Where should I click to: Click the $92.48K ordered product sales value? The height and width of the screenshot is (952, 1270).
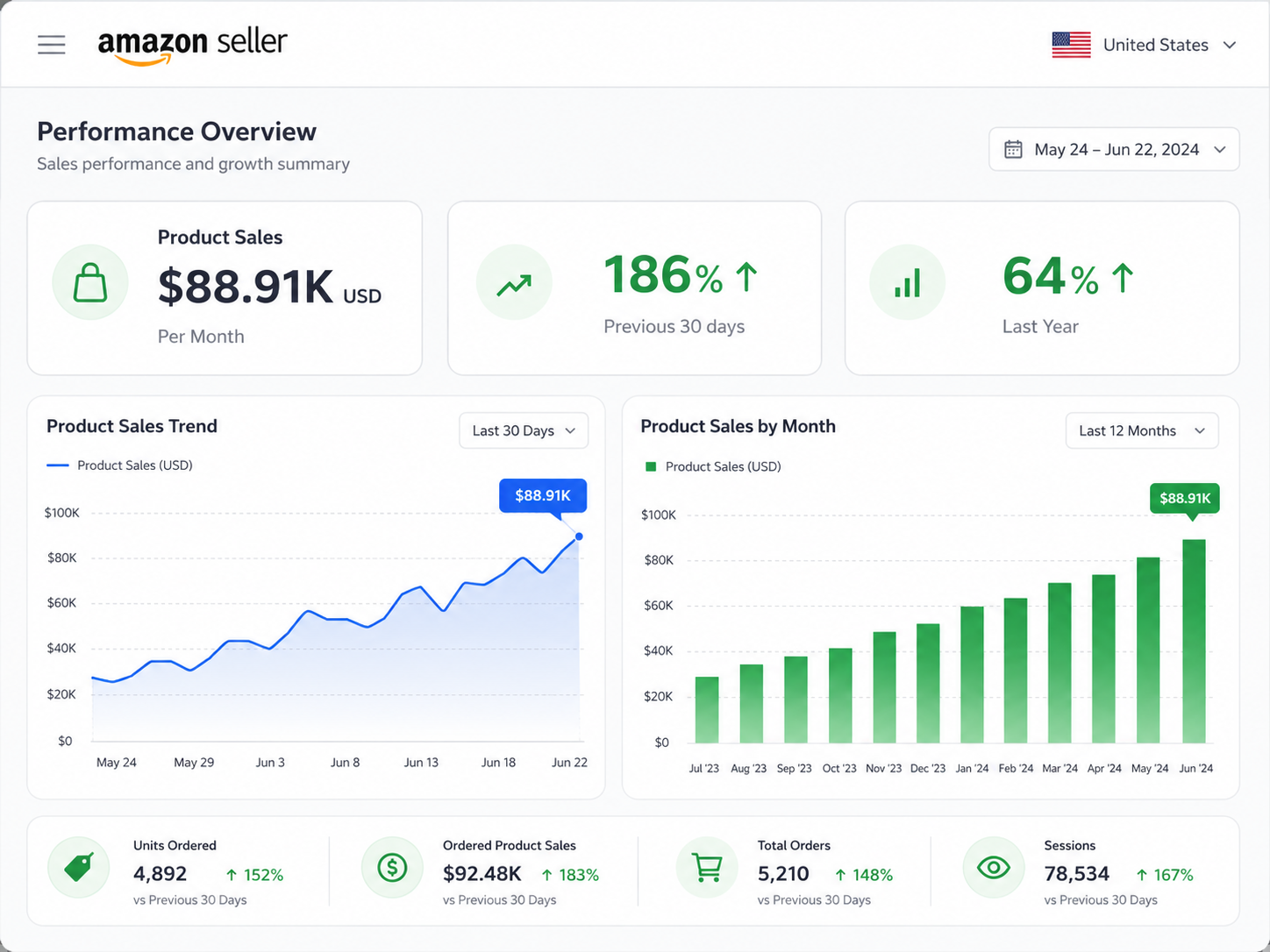click(482, 874)
